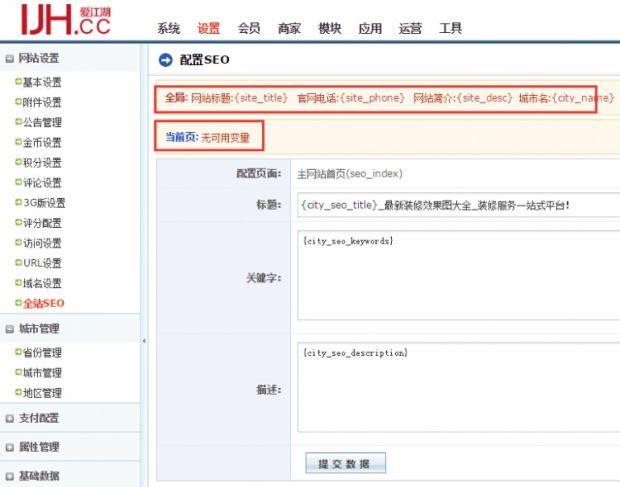Open the 模块 top menu
The height and width of the screenshot is (487, 620).
click(x=330, y=28)
